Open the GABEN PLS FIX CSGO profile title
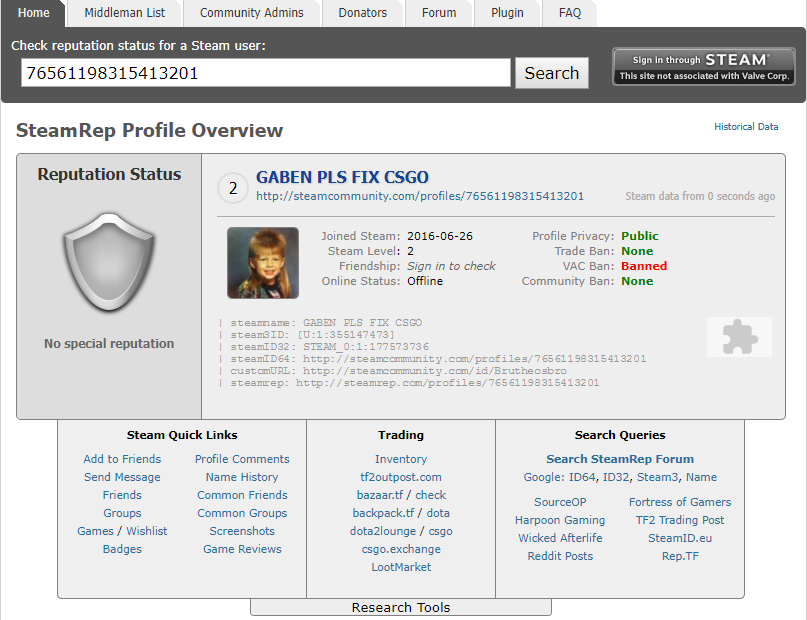Screen dimensions: 807x620 pos(342,177)
